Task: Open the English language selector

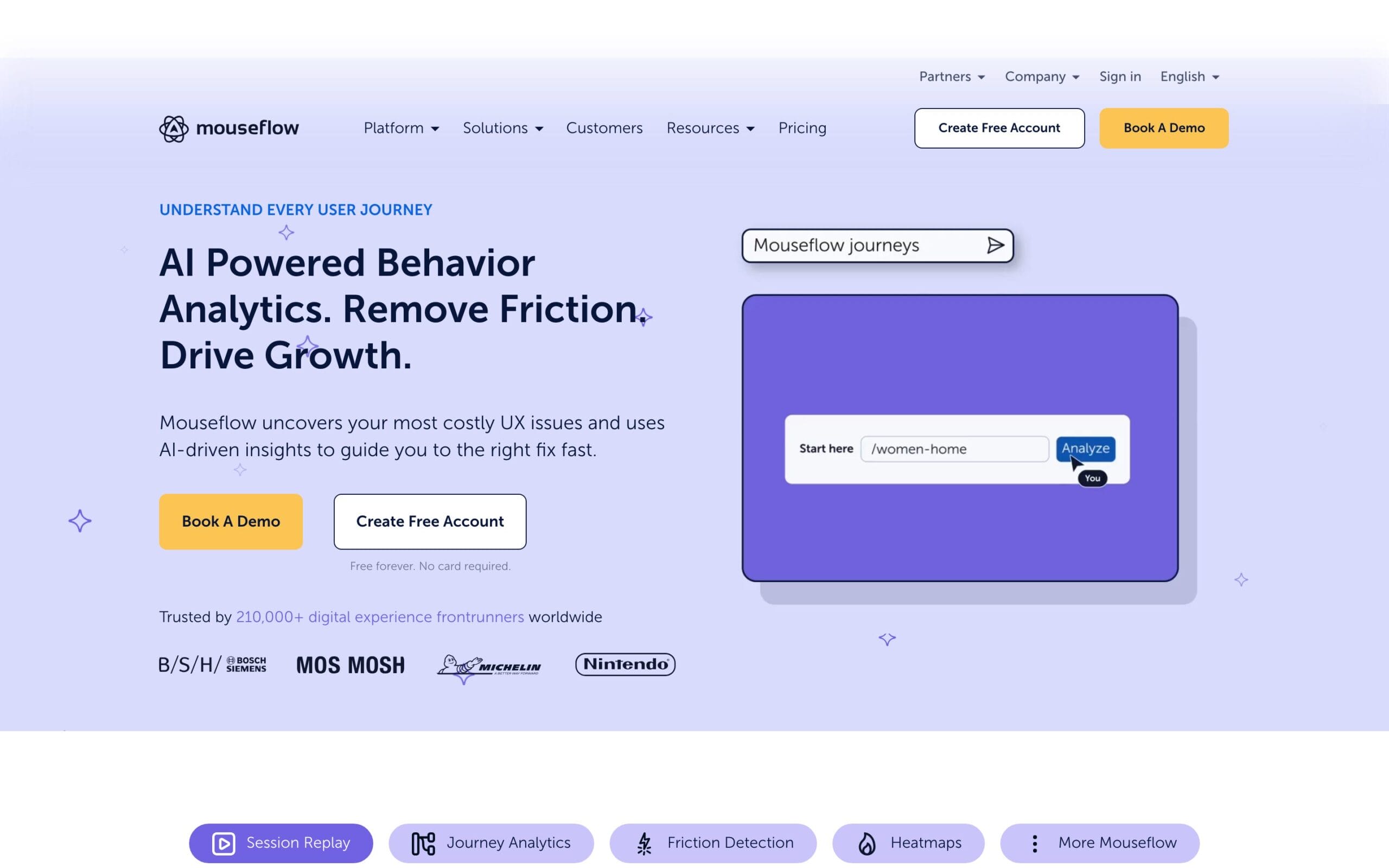Action: [1189, 76]
